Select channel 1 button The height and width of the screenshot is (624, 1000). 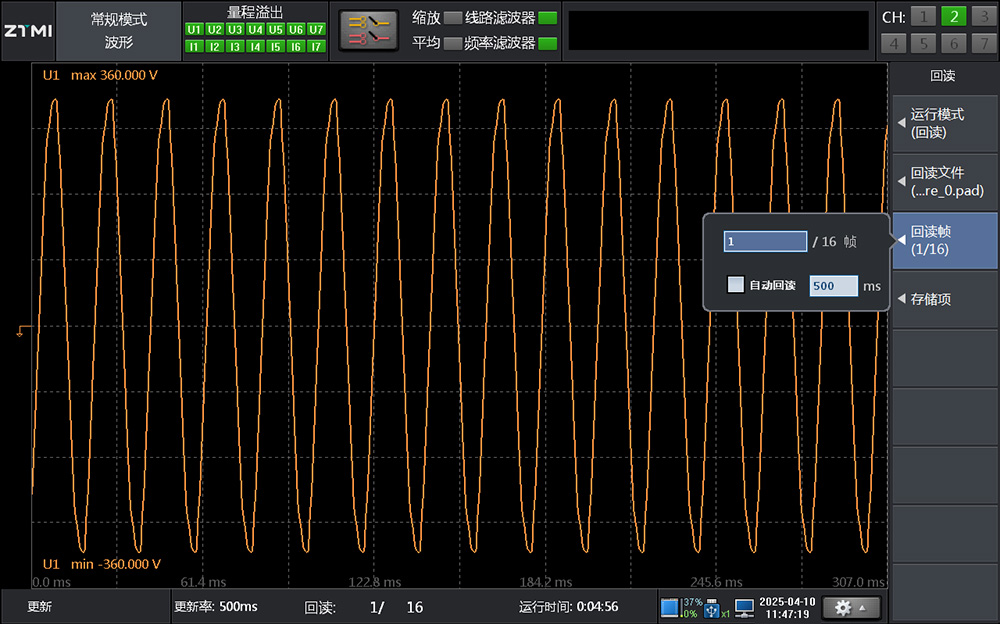(924, 16)
